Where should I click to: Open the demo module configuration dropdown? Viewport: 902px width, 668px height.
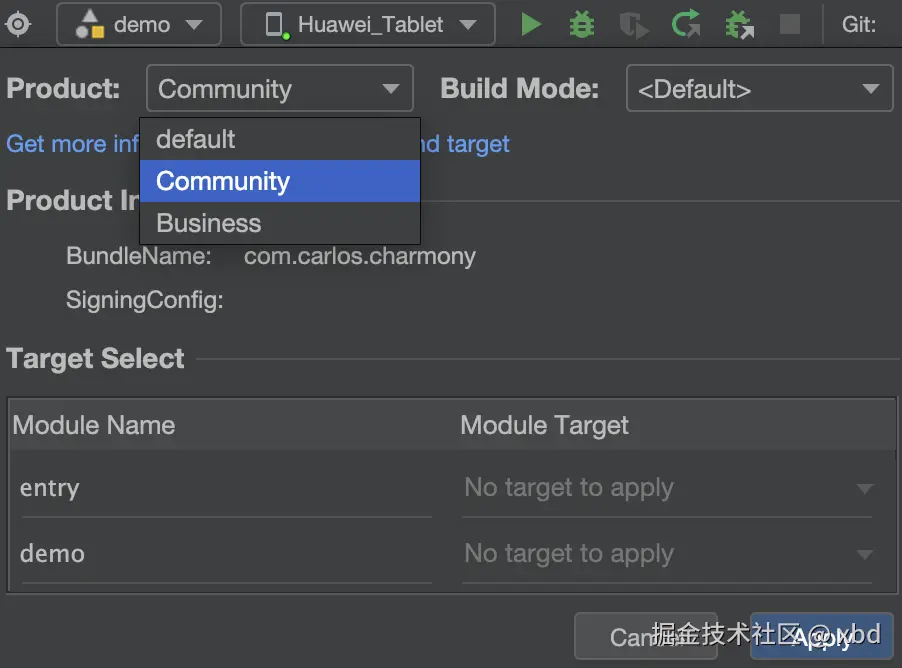(x=139, y=24)
